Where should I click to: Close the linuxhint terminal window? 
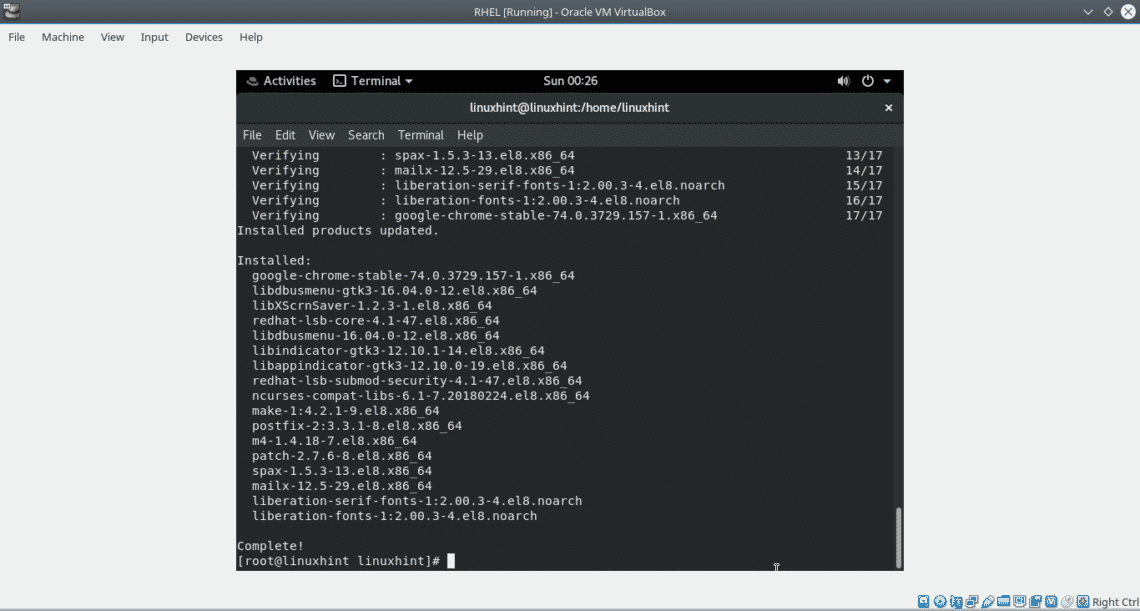pos(888,108)
